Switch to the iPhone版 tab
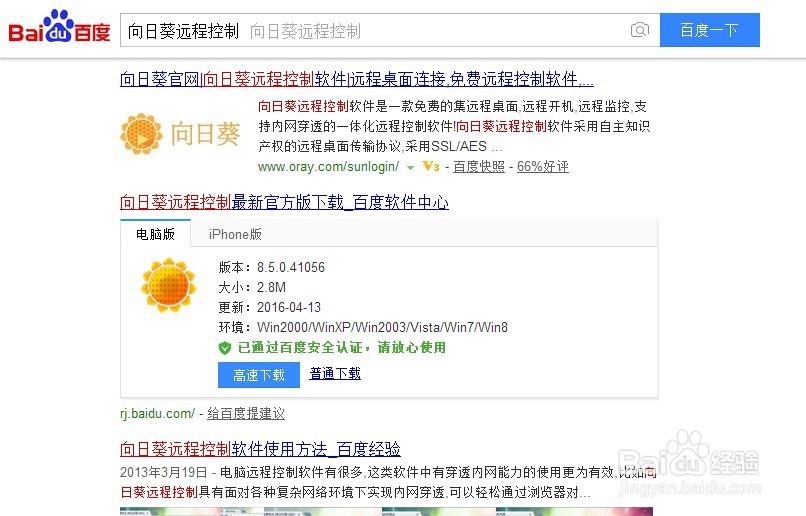This screenshot has height=516, width=806. coord(235,234)
